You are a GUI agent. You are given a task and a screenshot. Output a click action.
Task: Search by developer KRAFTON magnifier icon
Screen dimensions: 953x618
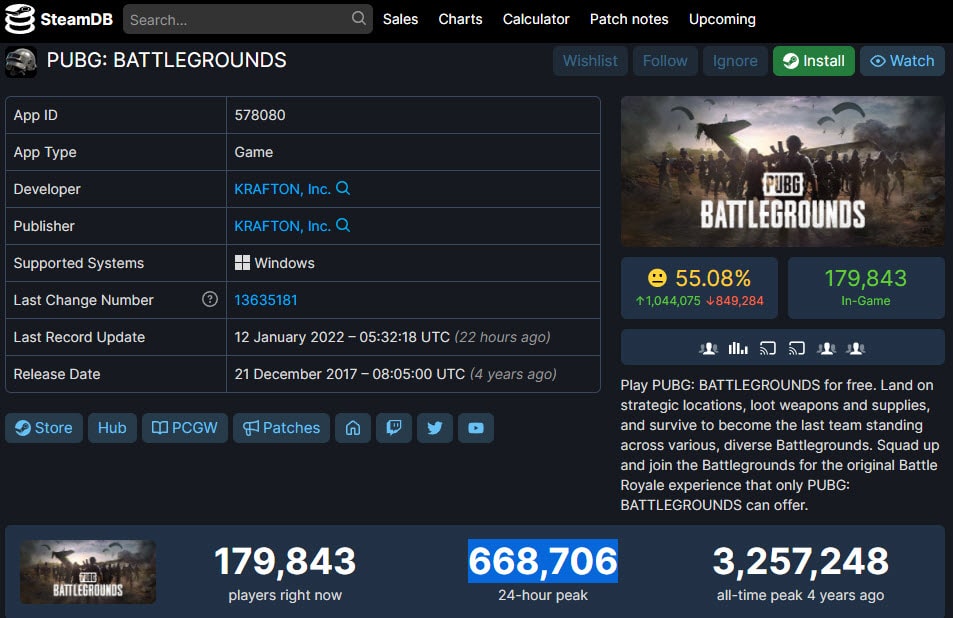343,188
